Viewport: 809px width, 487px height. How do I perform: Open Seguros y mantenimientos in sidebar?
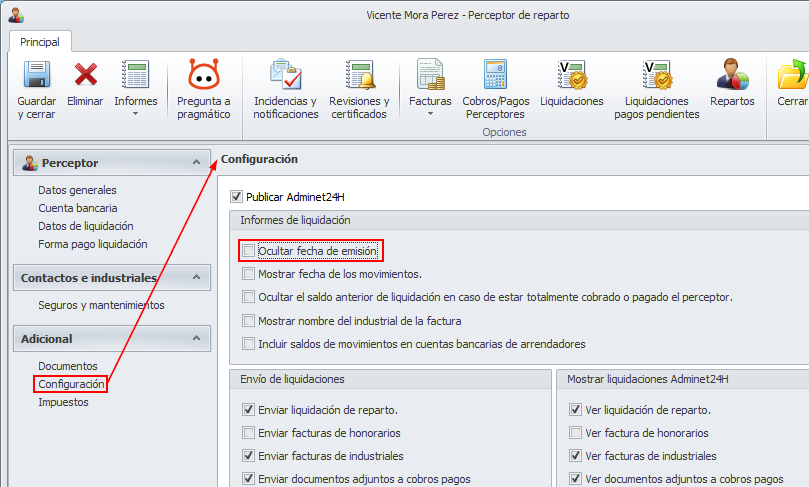101,305
